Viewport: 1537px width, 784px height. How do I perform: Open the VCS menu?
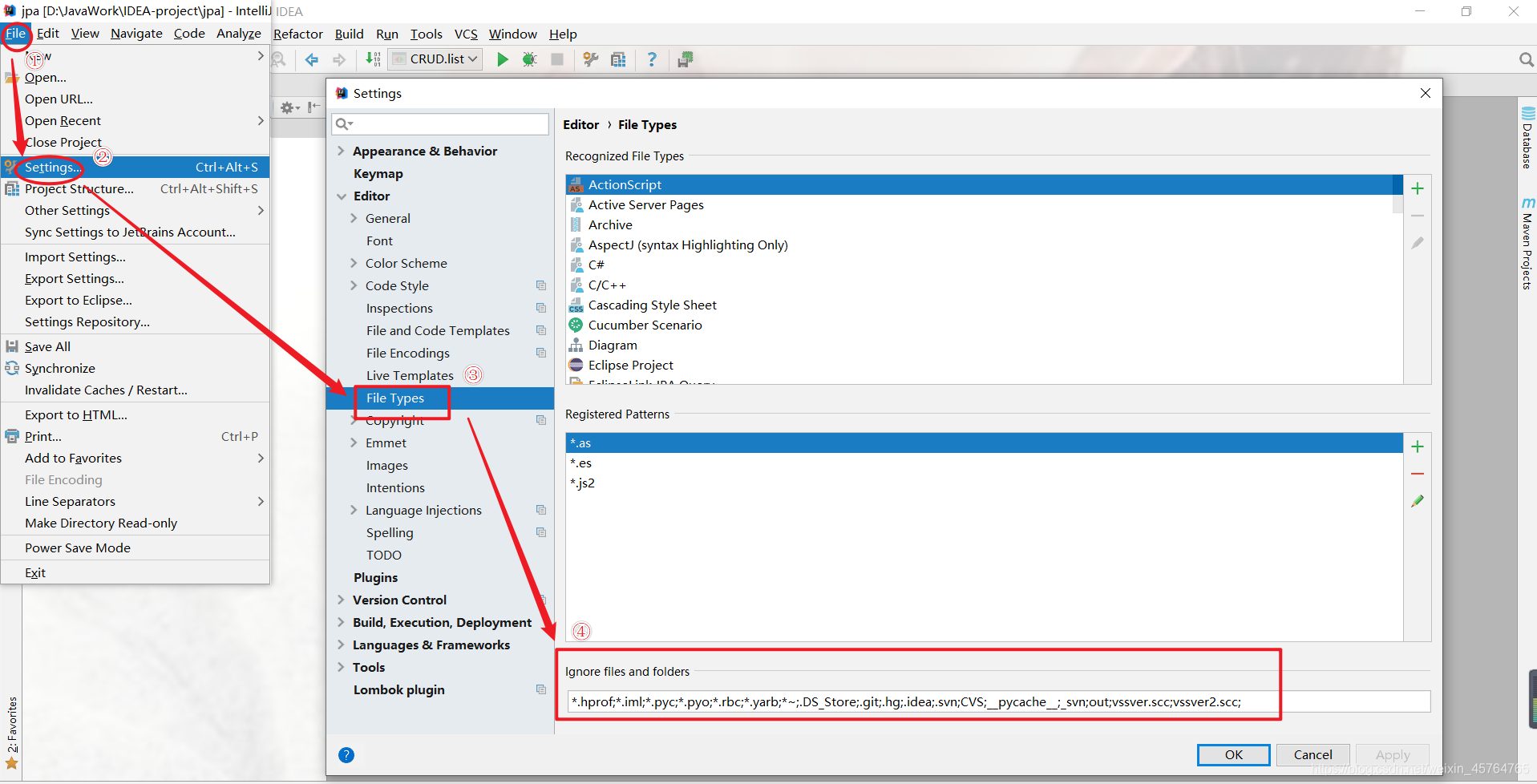(x=466, y=34)
